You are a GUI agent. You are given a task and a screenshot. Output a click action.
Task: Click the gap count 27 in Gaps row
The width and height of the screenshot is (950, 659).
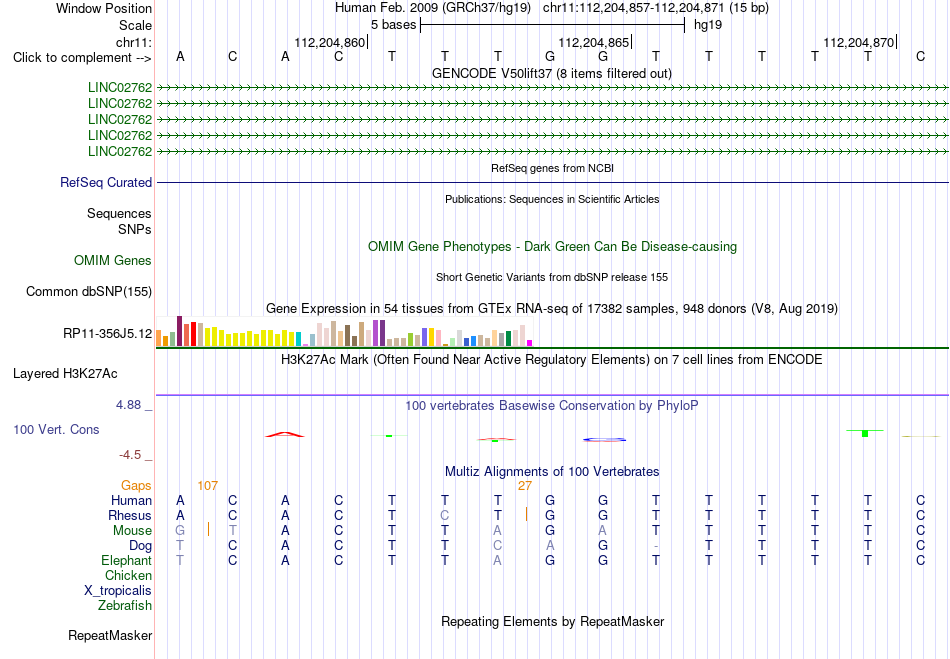(525, 486)
